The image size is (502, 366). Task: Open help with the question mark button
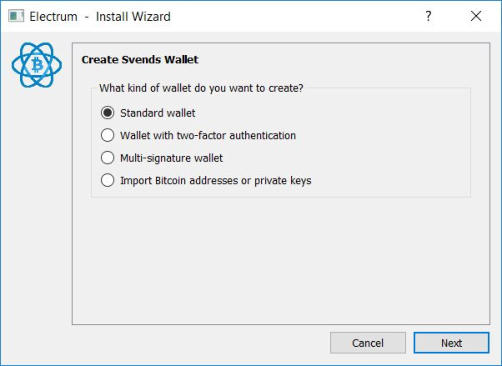pyautogui.click(x=428, y=16)
